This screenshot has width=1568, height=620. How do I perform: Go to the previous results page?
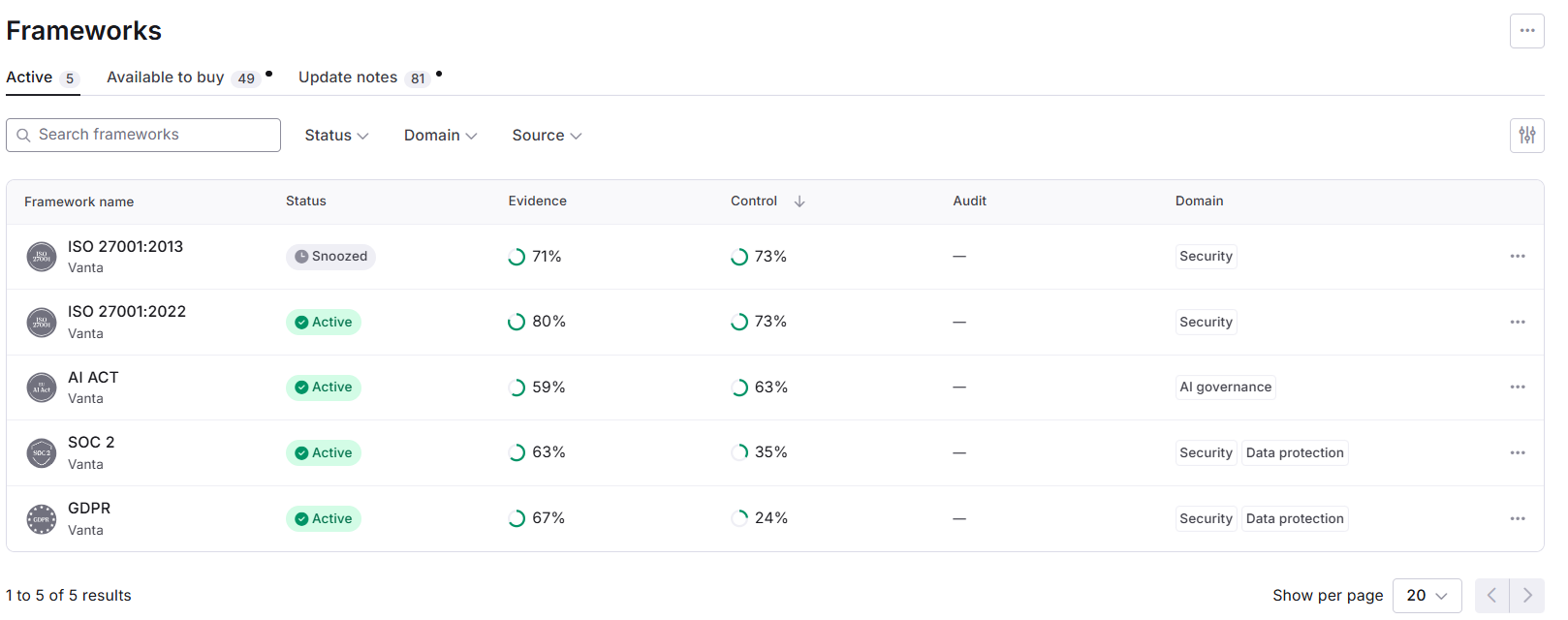(1492, 596)
